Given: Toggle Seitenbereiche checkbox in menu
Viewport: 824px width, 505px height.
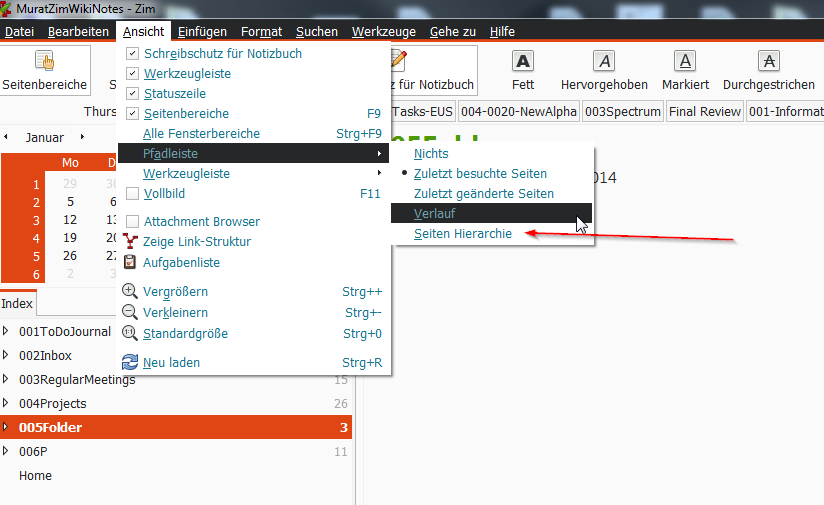Looking at the screenshot, I should click(x=132, y=114).
